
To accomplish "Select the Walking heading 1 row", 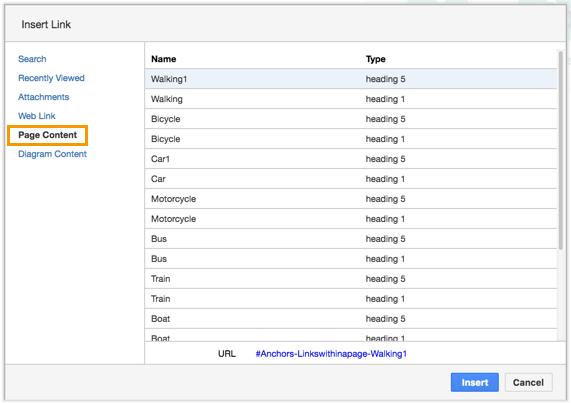I will pos(351,99).
